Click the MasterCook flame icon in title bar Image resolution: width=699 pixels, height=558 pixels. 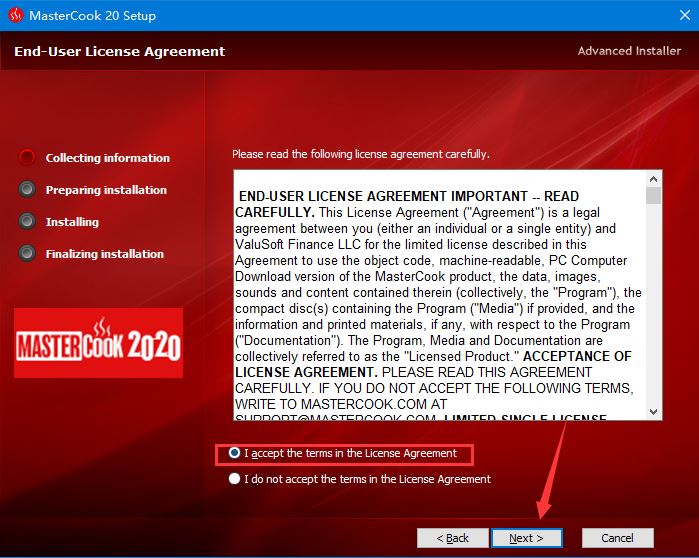[16, 16]
